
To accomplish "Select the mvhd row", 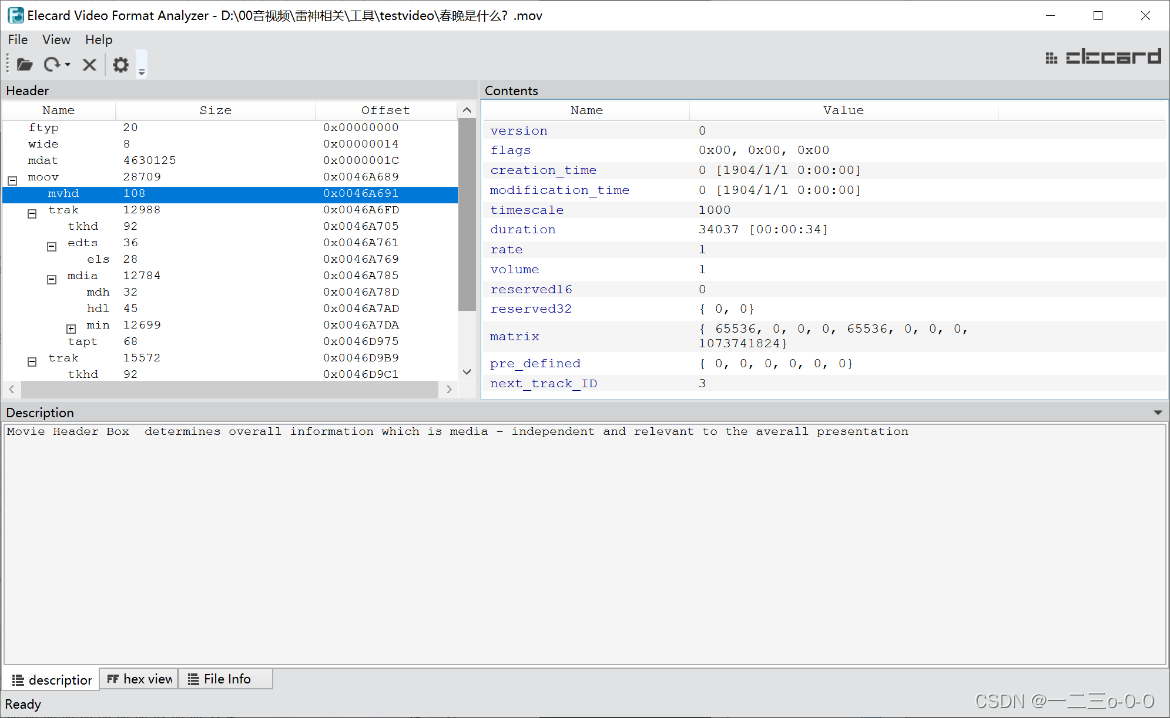I will (230, 193).
